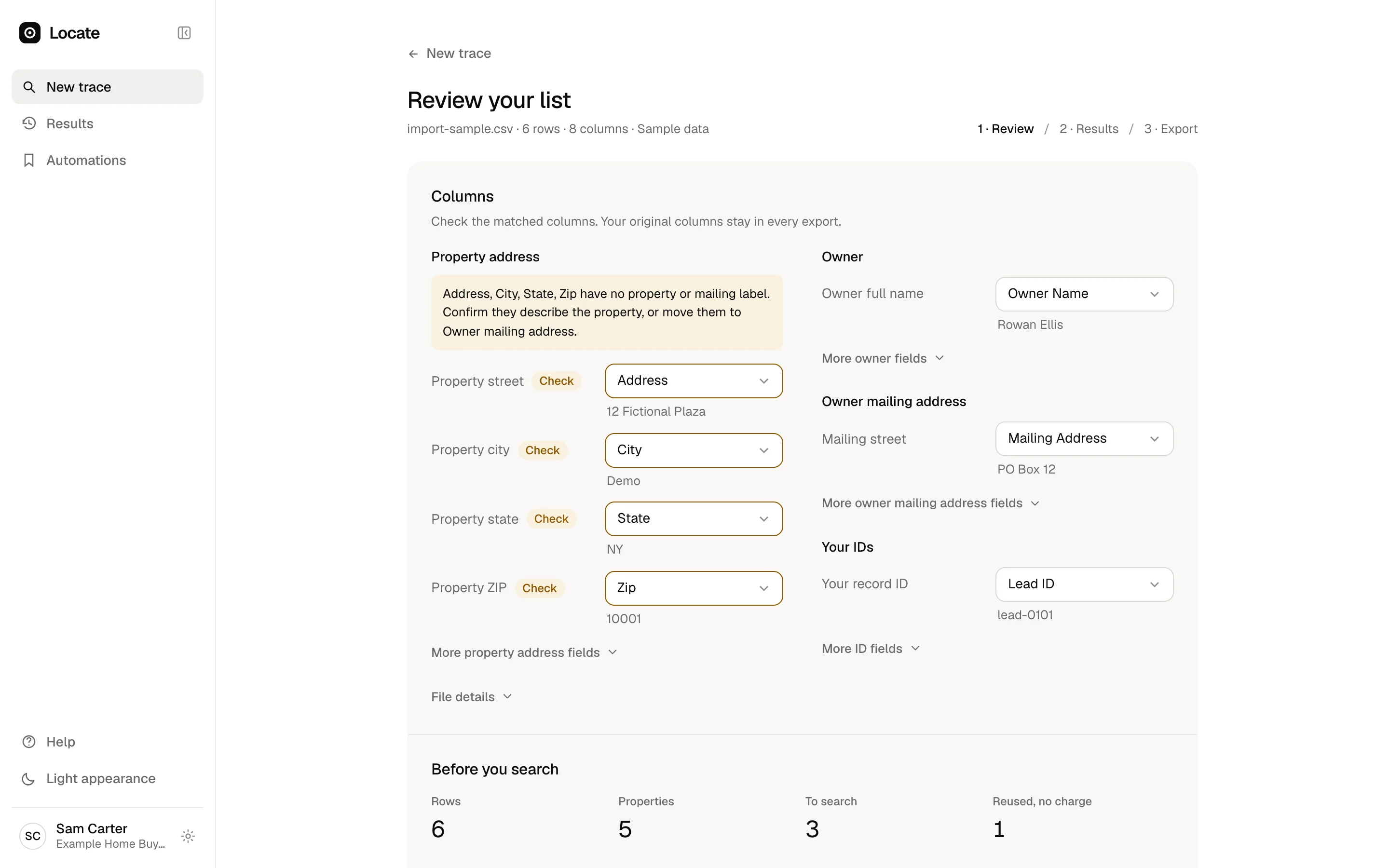Image resolution: width=1389 pixels, height=868 pixels.
Task: Open Results history clock icon
Action: [29, 123]
